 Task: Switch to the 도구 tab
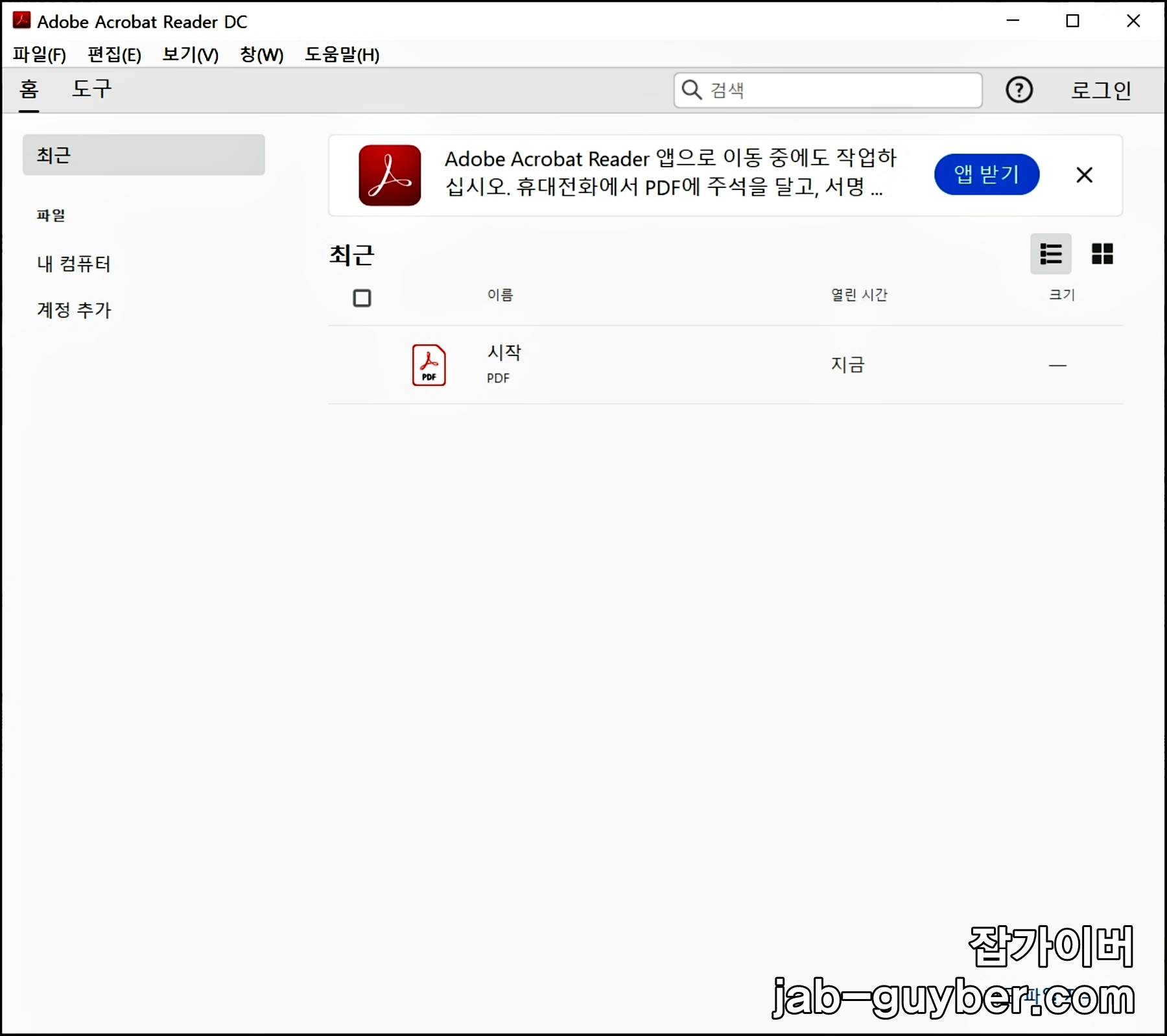pyautogui.click(x=91, y=89)
